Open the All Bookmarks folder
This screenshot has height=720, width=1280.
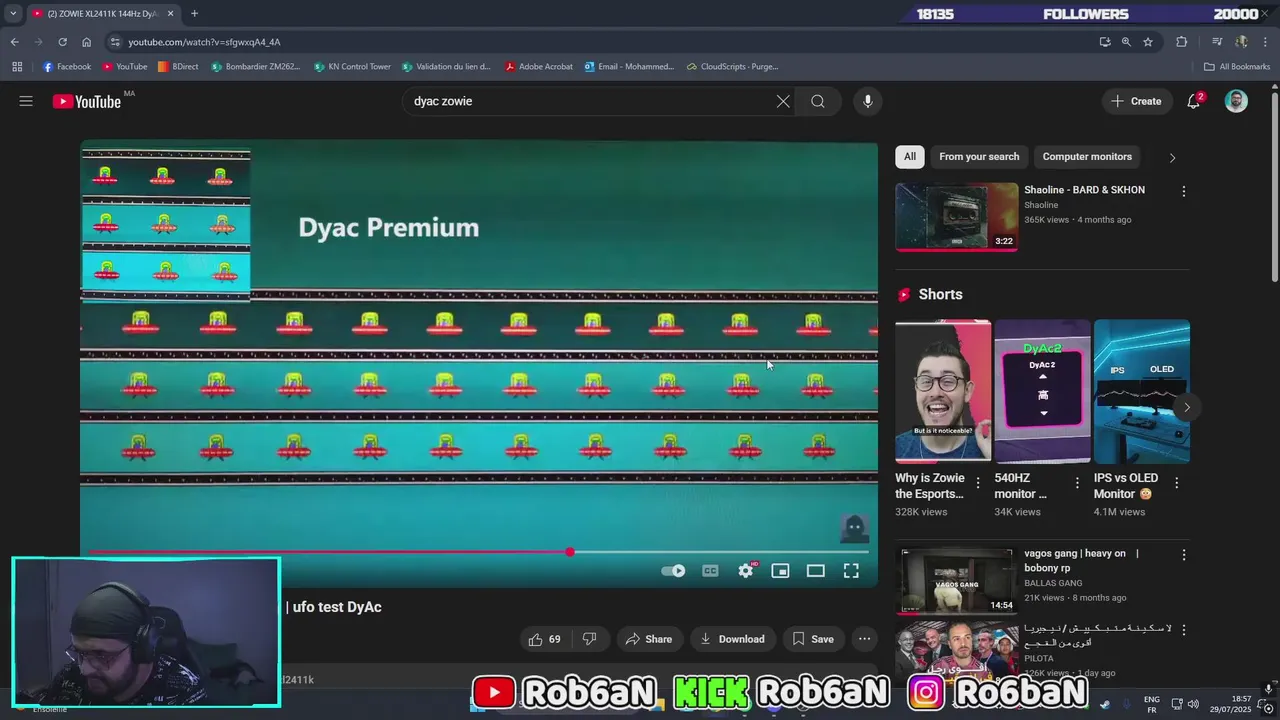1237,67
